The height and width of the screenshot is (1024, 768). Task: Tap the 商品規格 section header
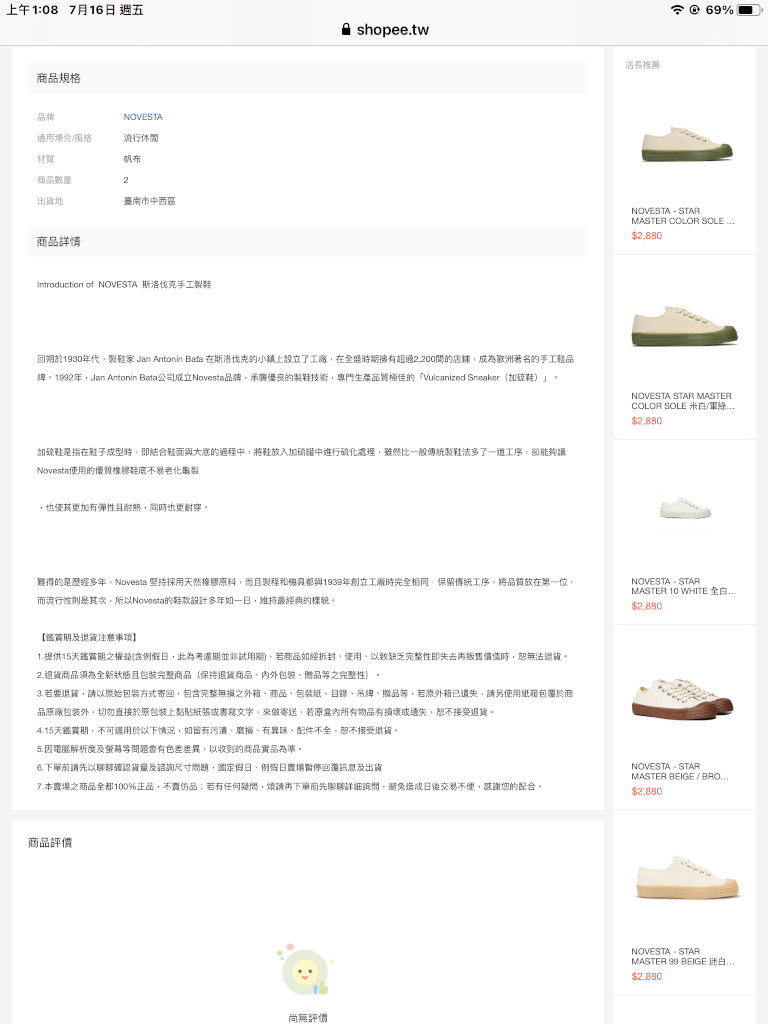(59, 78)
